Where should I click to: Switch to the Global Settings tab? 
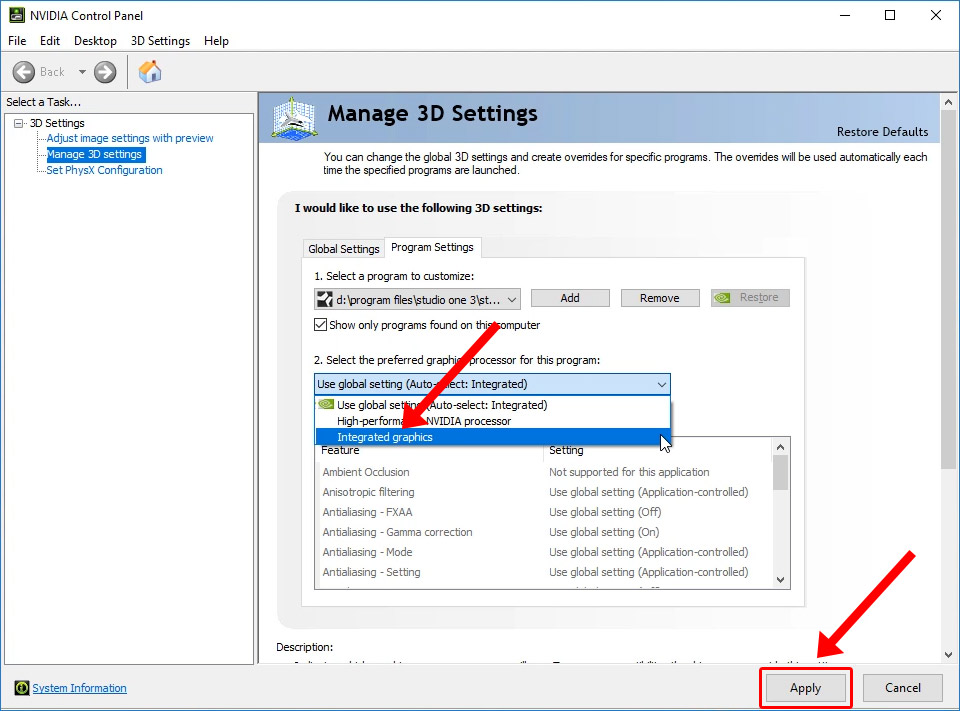tap(344, 249)
